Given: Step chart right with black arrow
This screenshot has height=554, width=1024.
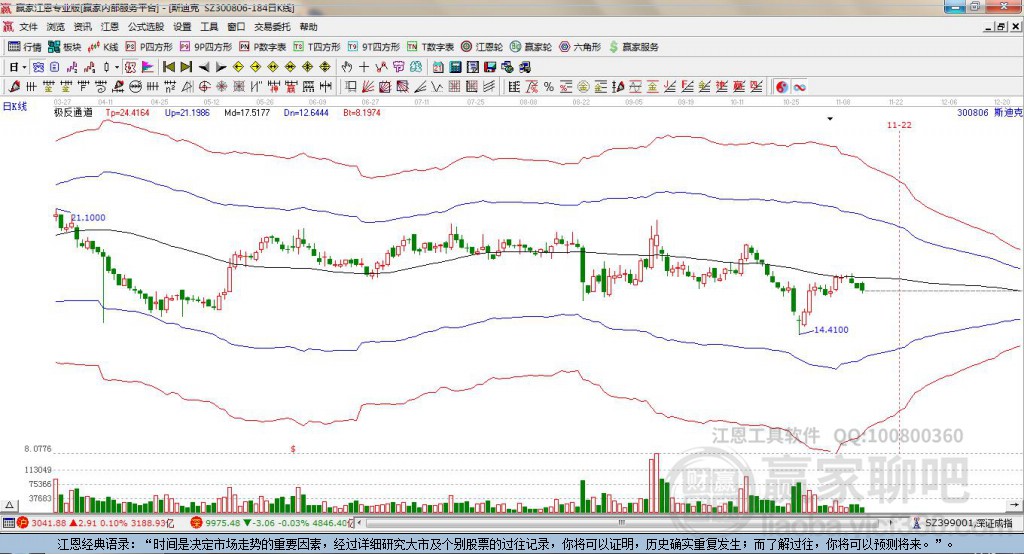Looking at the screenshot, I should (x=221, y=67).
